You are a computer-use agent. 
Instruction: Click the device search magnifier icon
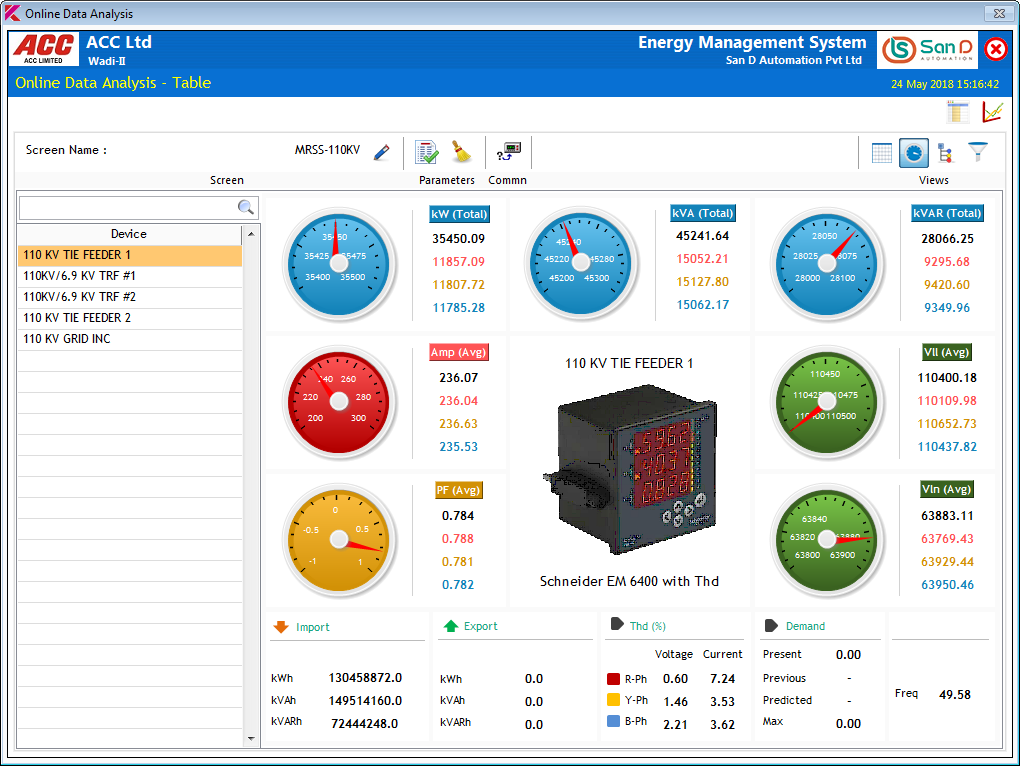pyautogui.click(x=246, y=208)
